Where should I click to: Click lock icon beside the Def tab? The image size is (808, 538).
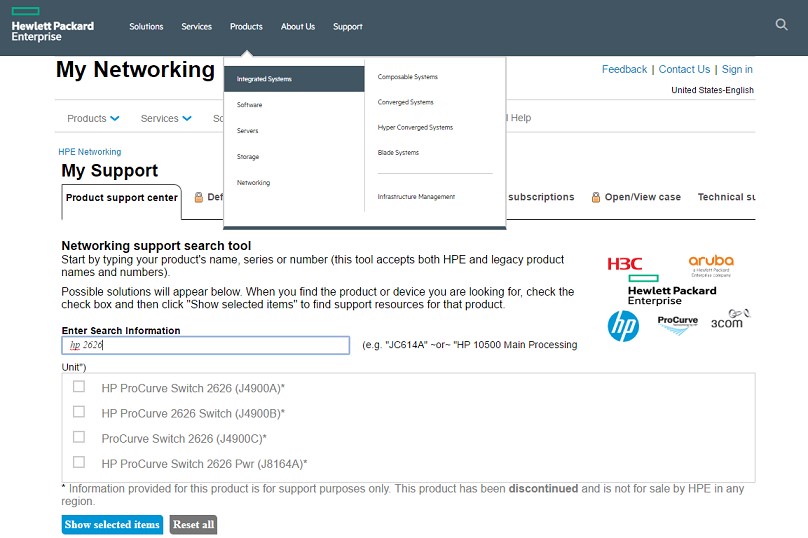coord(198,197)
